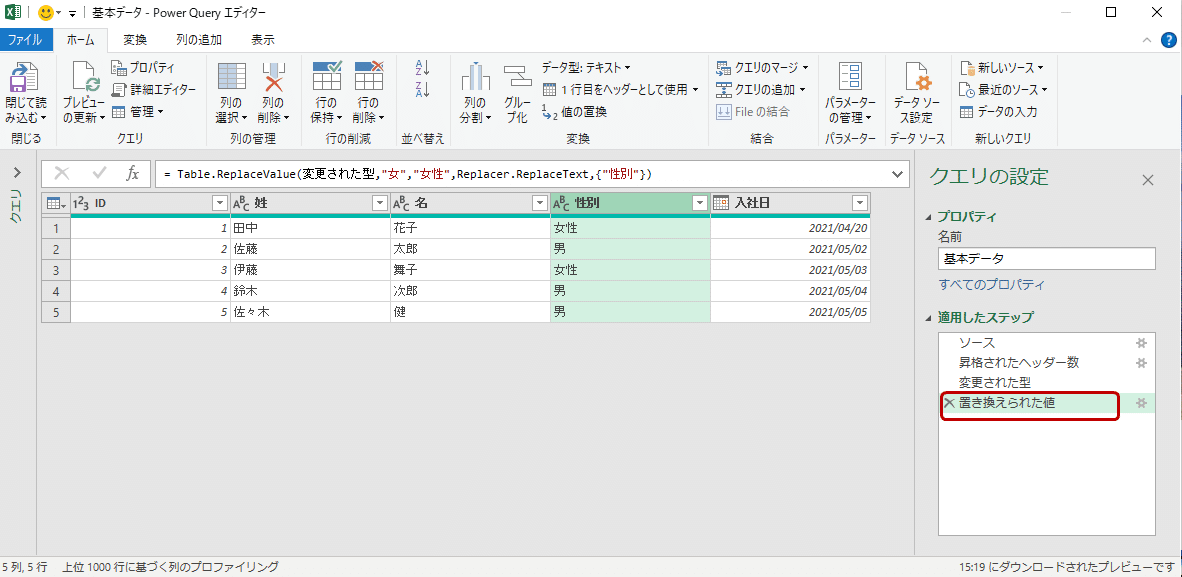This screenshot has width=1182, height=577.
Task: Click the 入社日 column date type icon
Action: 721,203
